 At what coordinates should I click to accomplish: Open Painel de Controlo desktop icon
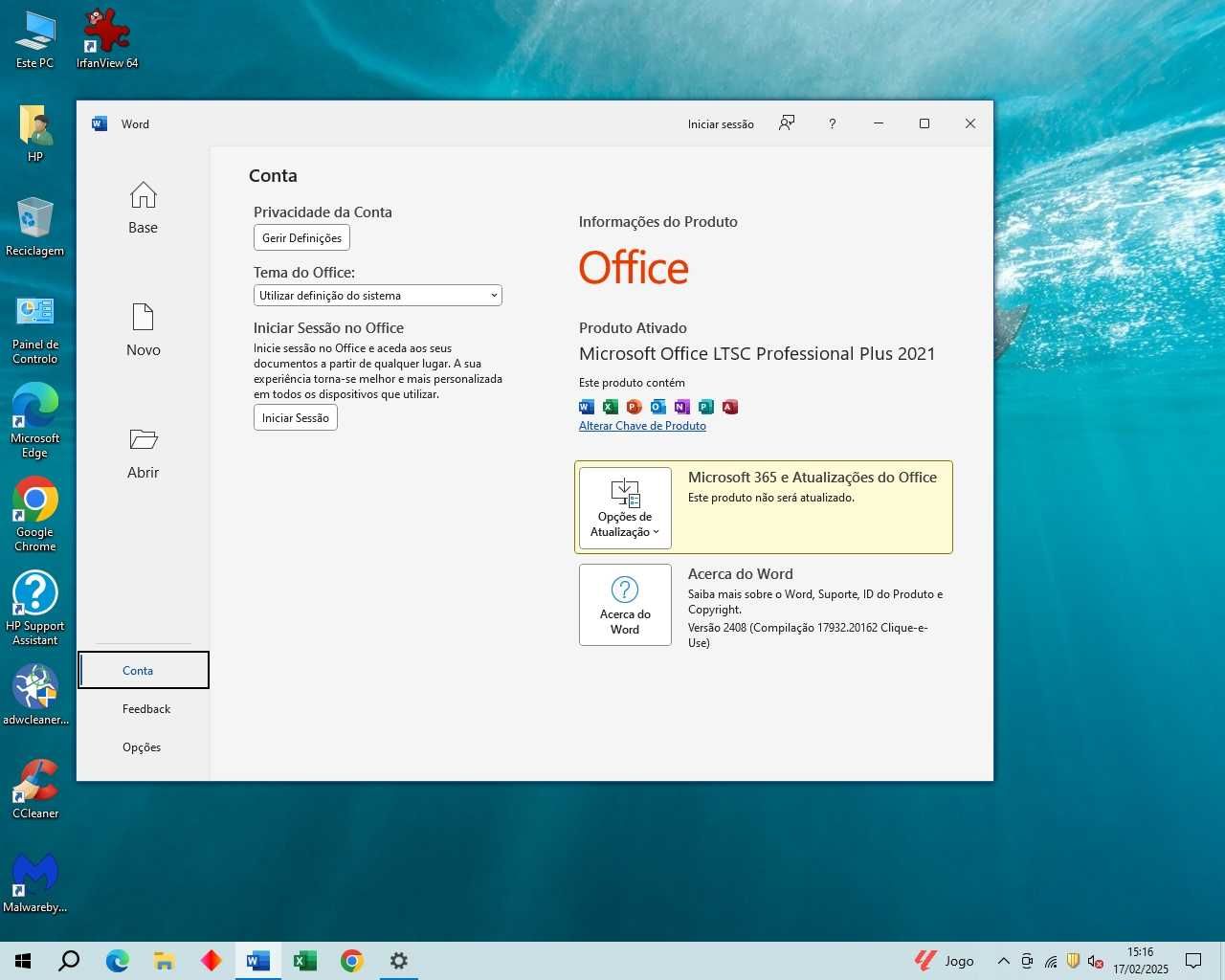pos(35,329)
